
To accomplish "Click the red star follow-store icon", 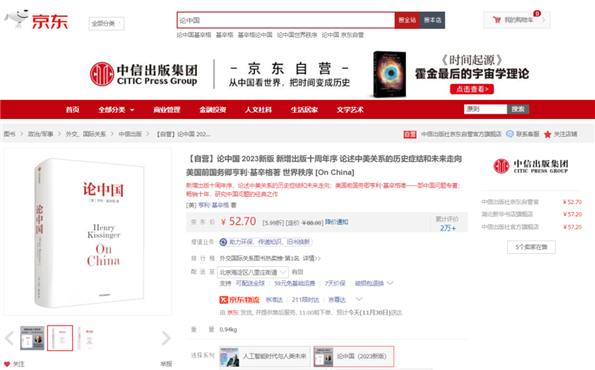I will tap(547, 134).
